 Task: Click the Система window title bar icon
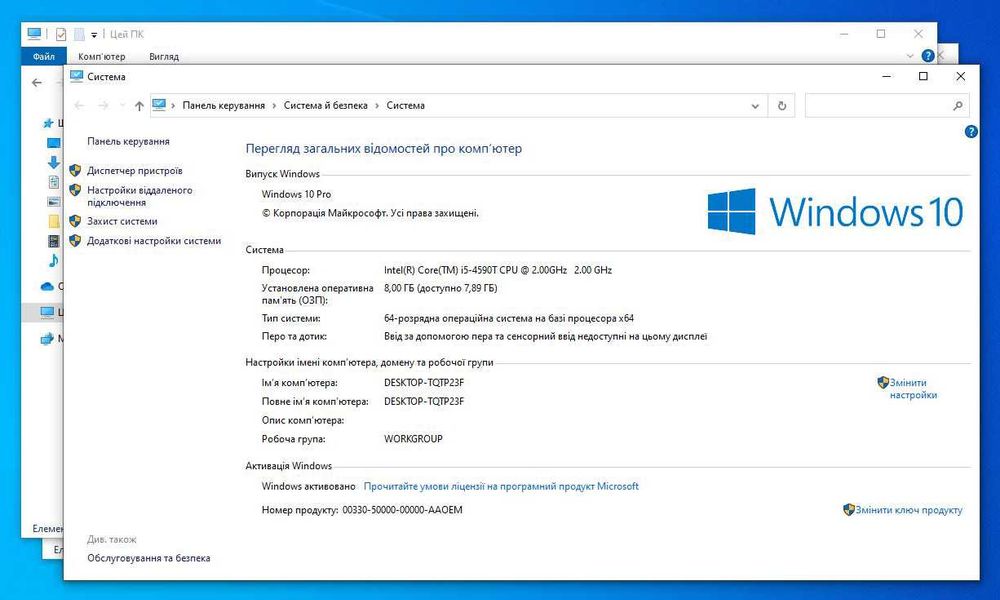77,76
